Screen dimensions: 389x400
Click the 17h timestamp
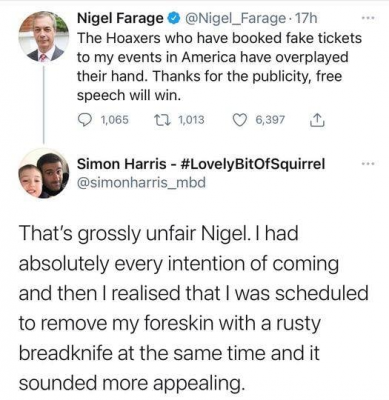[306, 18]
